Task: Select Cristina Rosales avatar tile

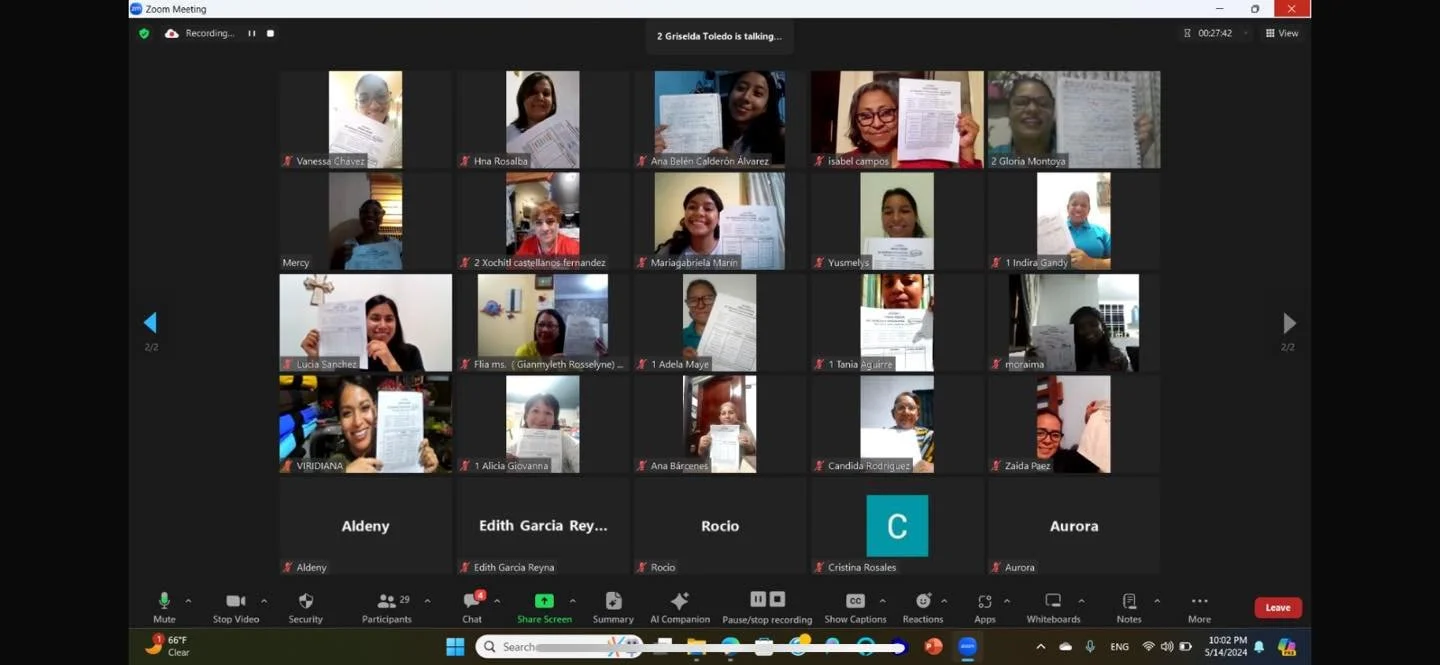Action: coord(897,526)
